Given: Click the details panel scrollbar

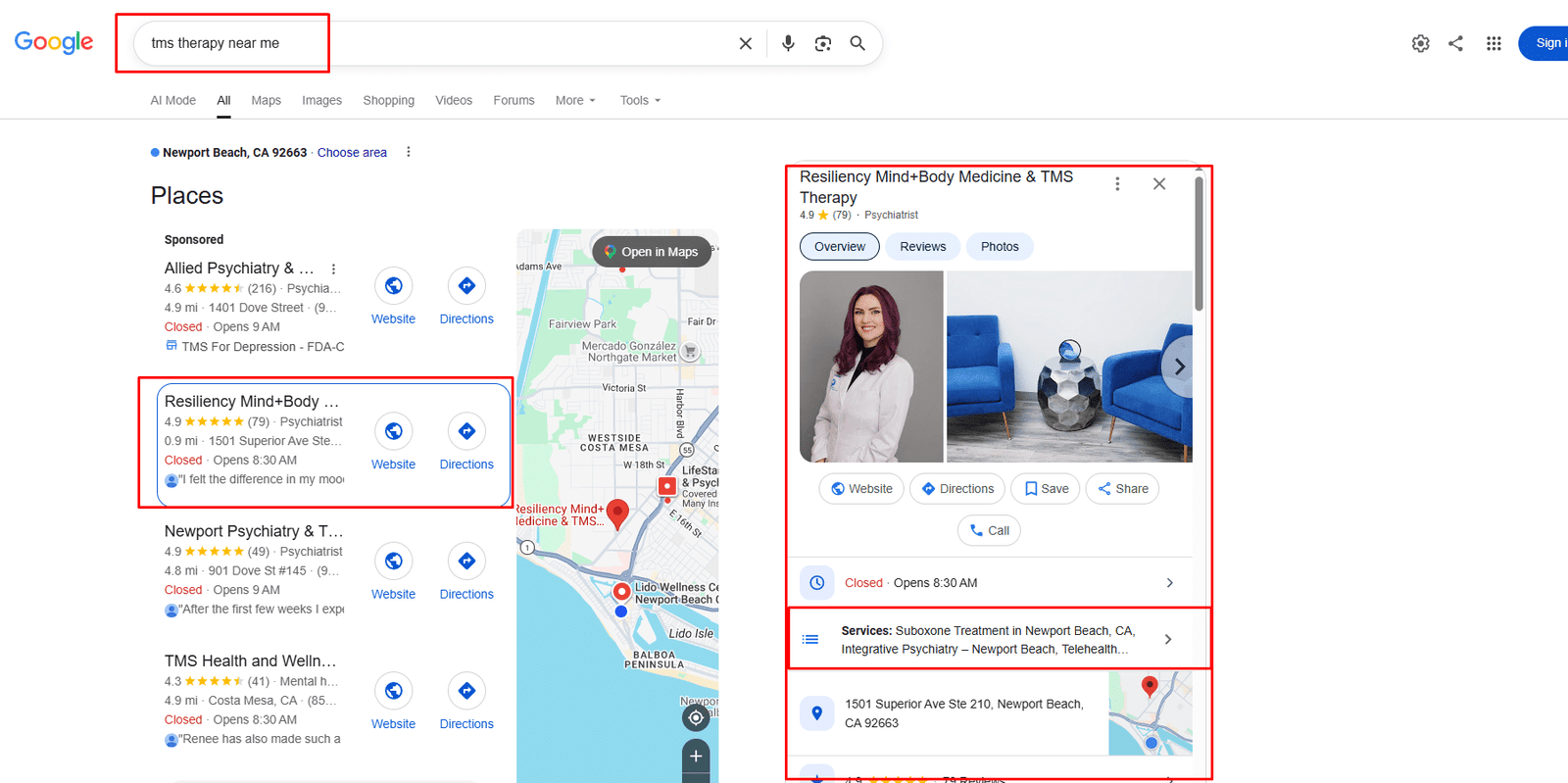Looking at the screenshot, I should point(1199,244).
